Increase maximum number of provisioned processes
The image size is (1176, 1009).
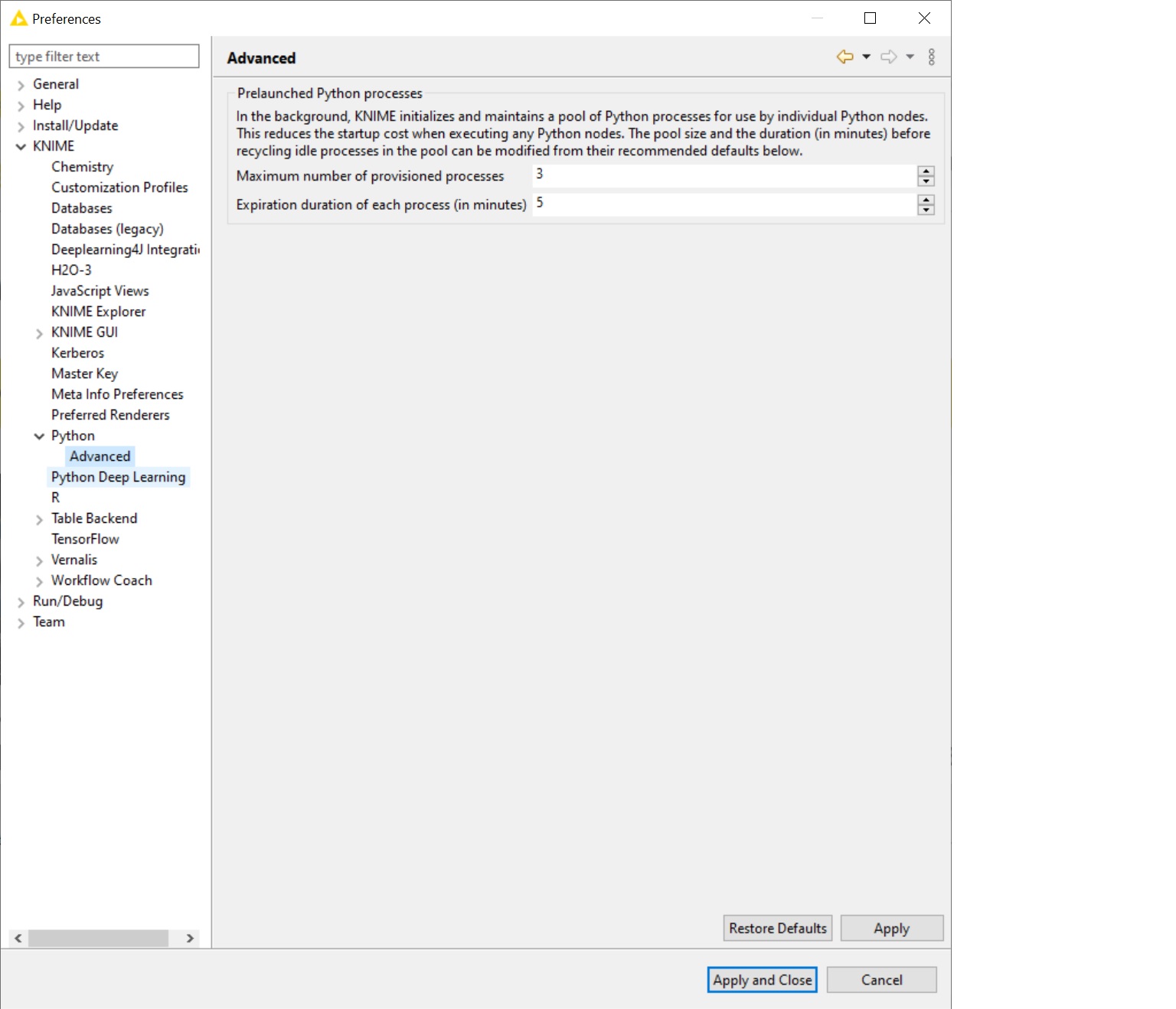coord(926,171)
